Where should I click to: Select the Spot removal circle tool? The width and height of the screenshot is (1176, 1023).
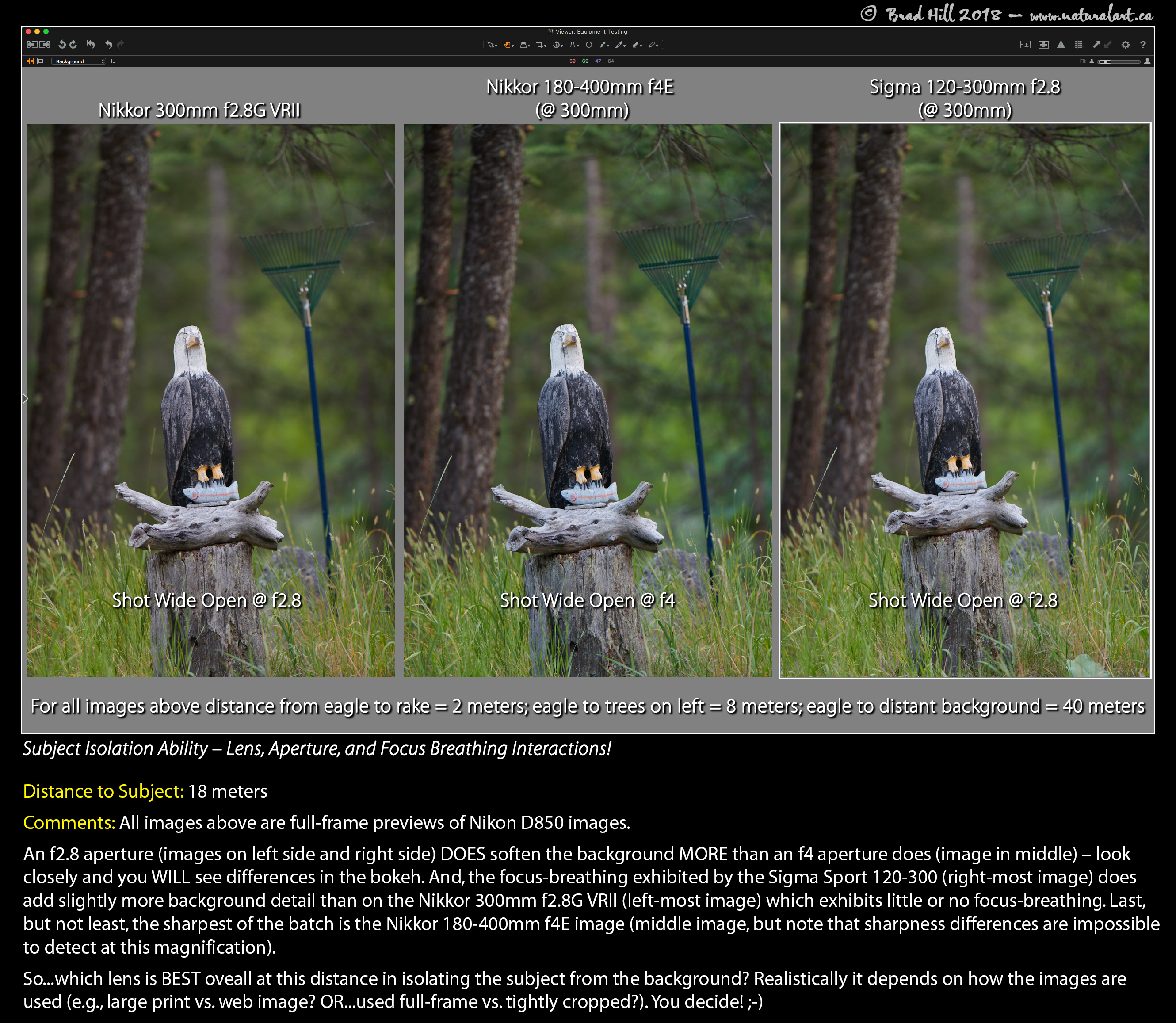click(x=589, y=45)
